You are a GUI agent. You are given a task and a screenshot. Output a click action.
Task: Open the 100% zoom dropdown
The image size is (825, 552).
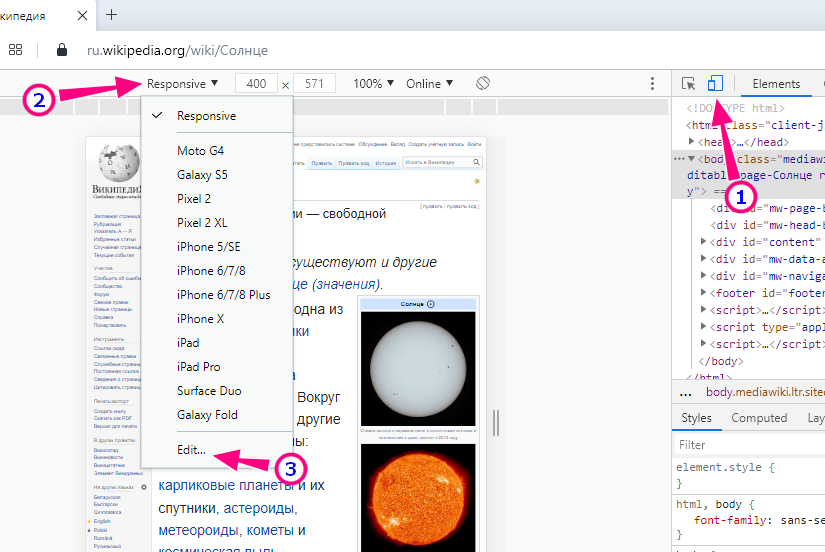[374, 84]
